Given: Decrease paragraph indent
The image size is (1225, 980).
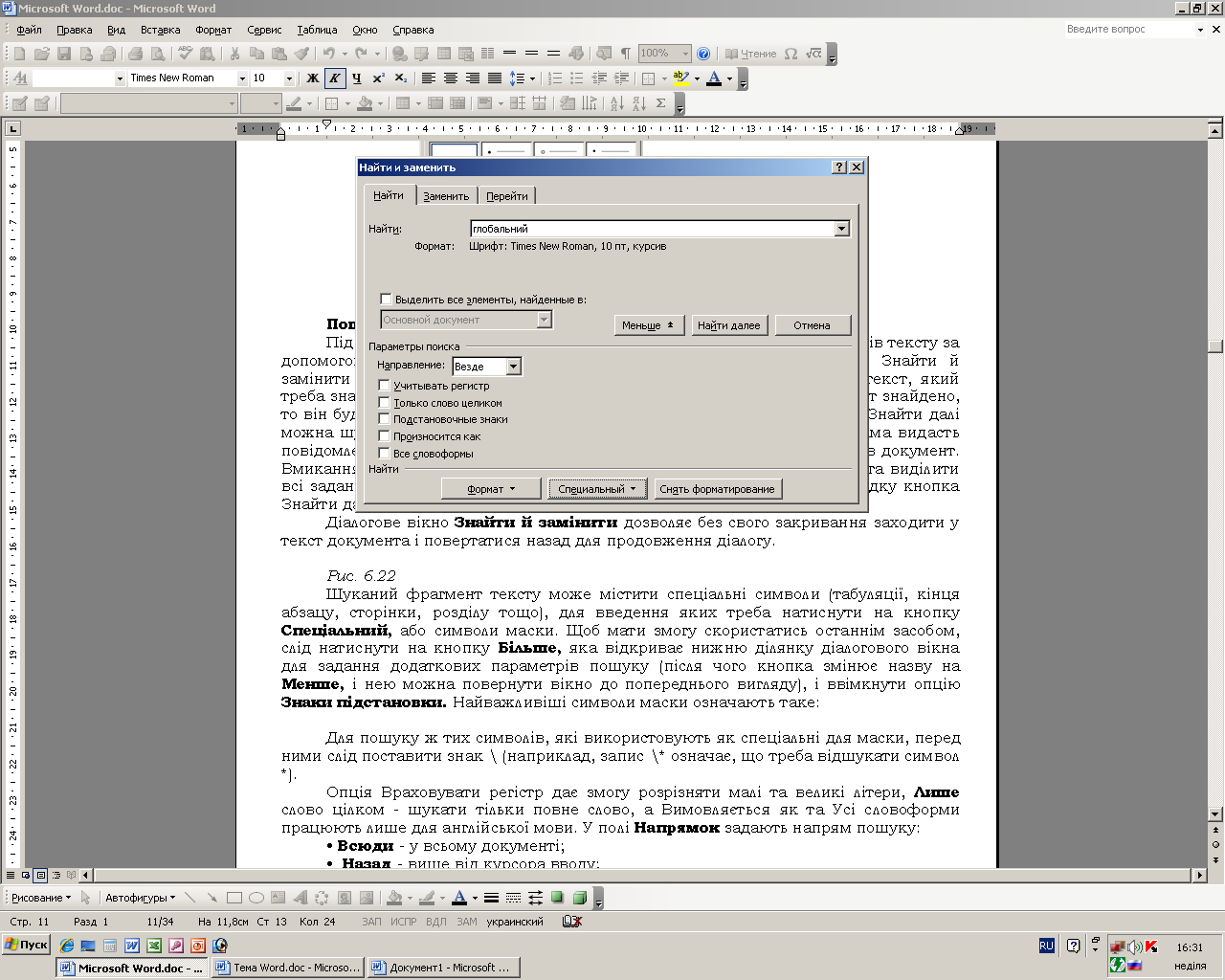Looking at the screenshot, I should (x=599, y=78).
